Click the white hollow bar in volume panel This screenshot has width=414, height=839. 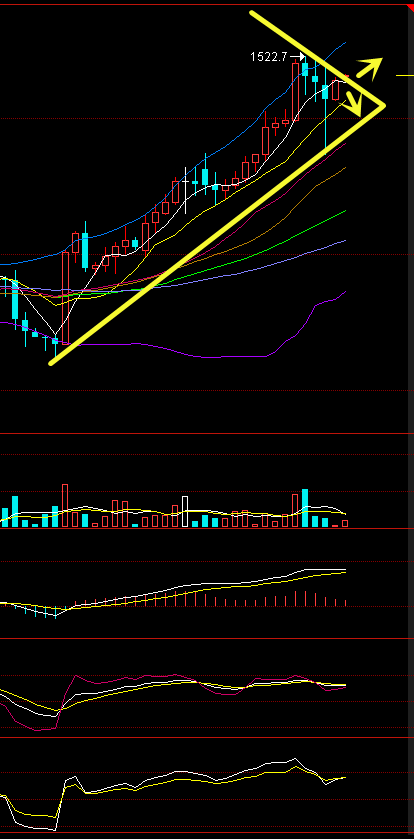(x=186, y=512)
